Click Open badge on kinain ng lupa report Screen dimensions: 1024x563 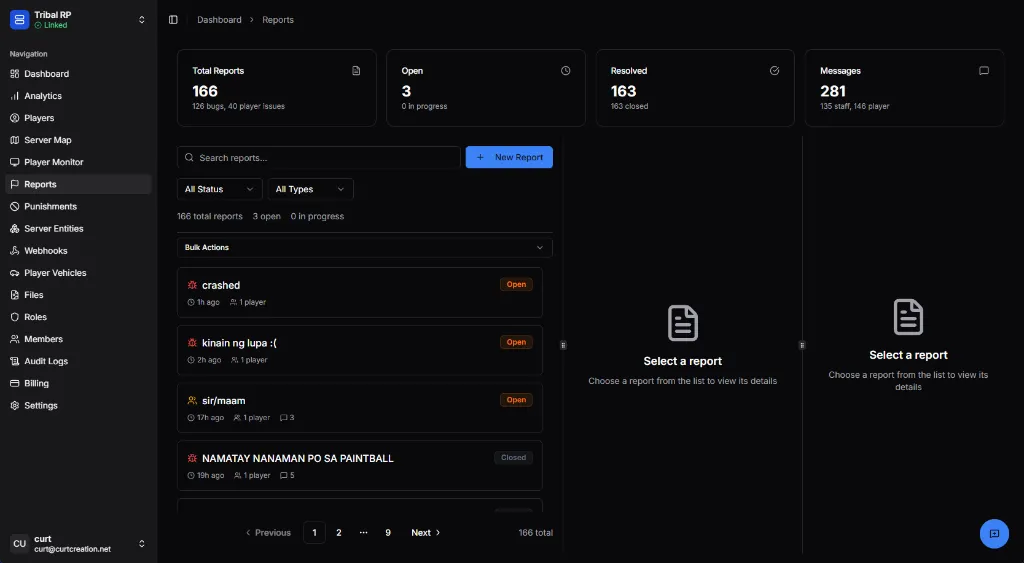pyautogui.click(x=516, y=342)
